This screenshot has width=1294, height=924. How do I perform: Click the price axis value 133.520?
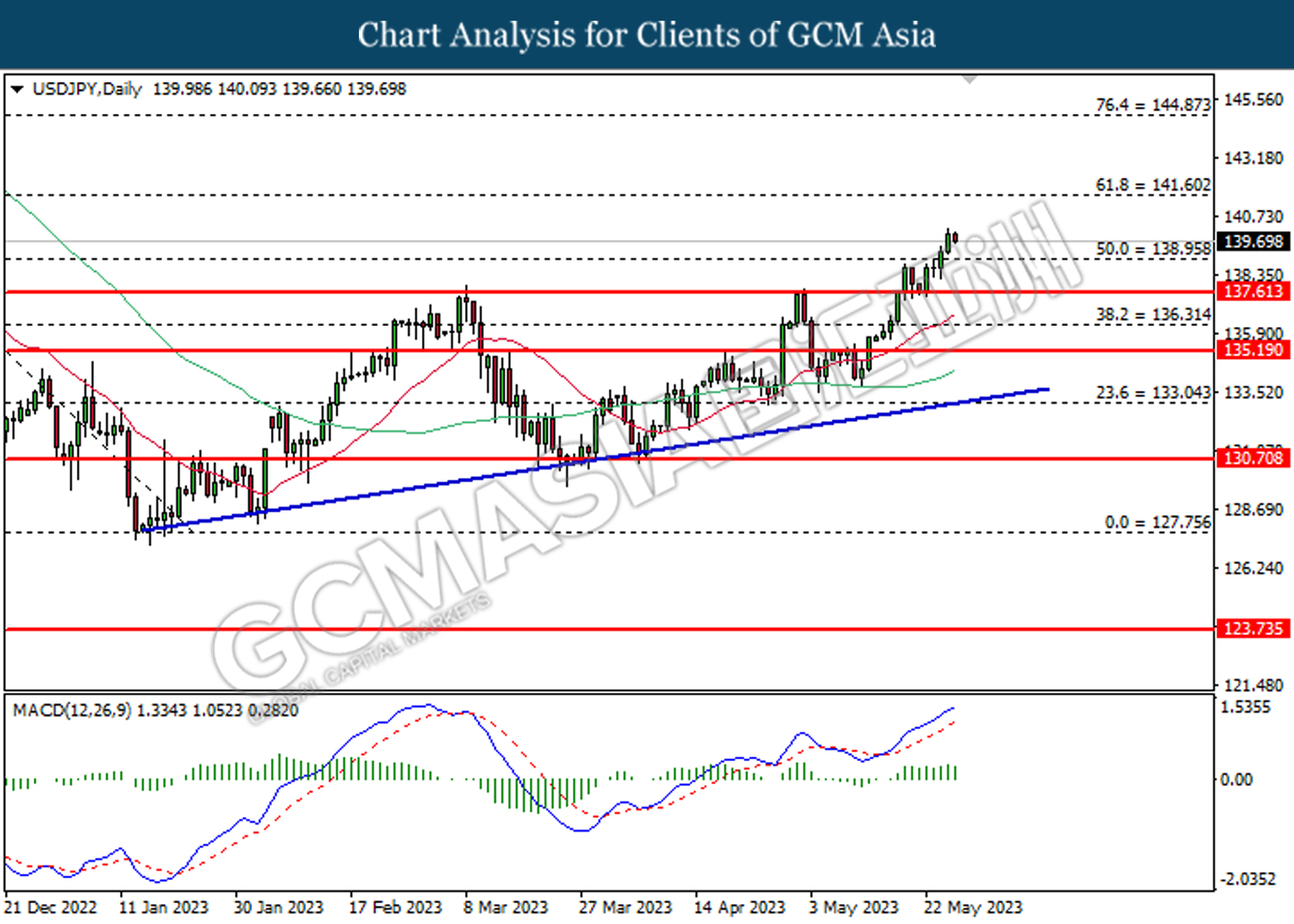[x=1253, y=392]
